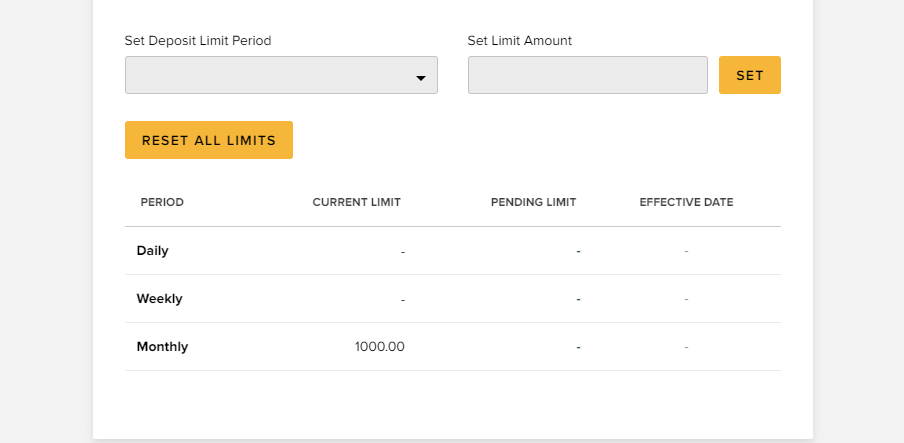Click the RESET ALL LIMITS button
Viewport: 904px width, 443px height.
point(208,140)
